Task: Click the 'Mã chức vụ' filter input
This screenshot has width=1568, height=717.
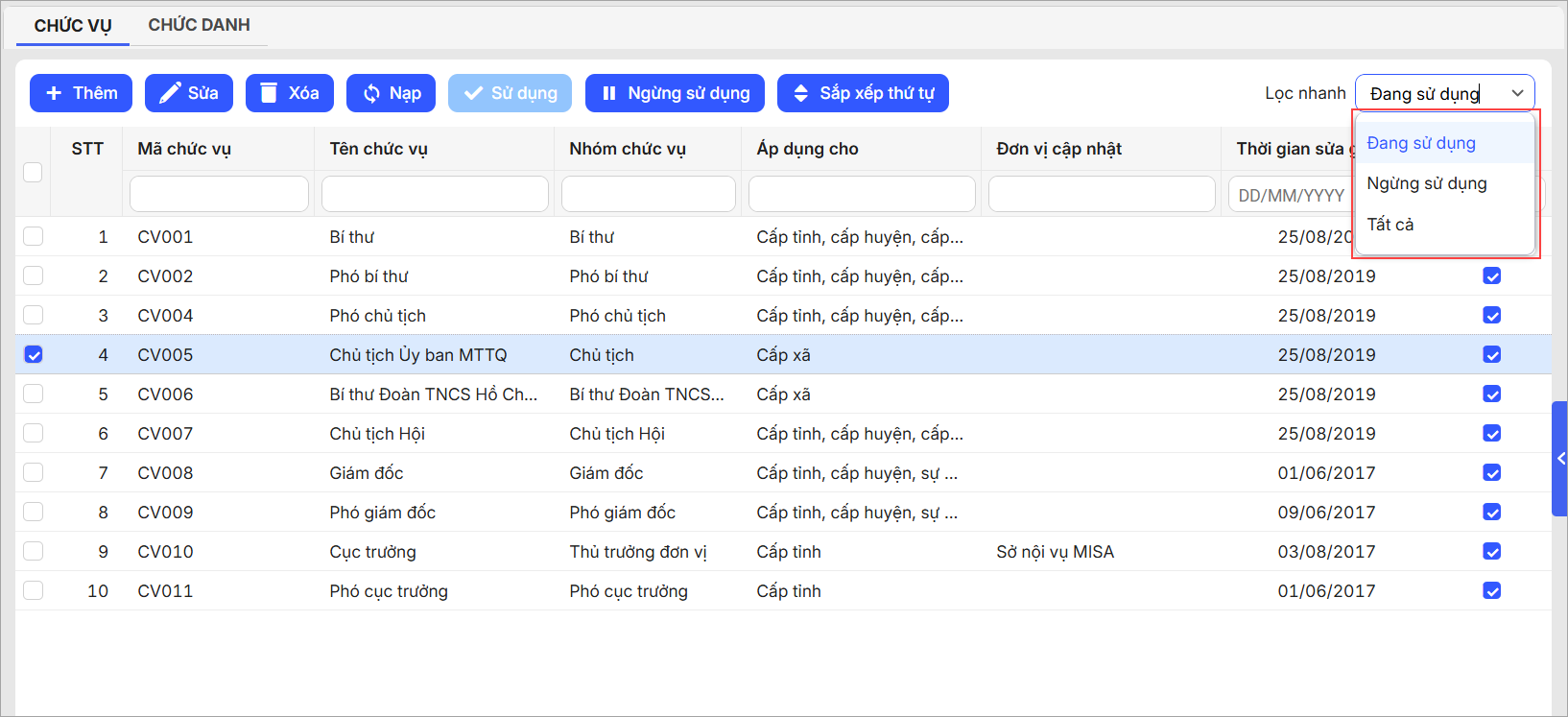Action: (219, 194)
